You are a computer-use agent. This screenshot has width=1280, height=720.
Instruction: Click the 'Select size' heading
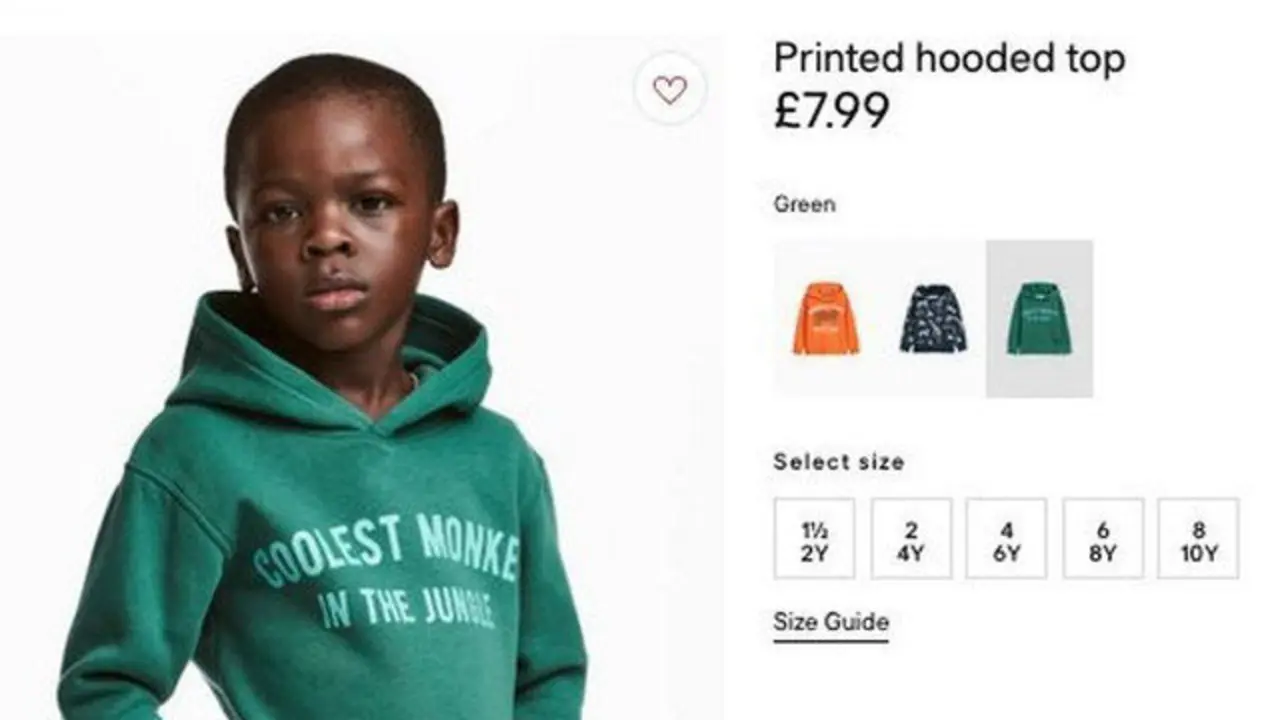coord(838,462)
